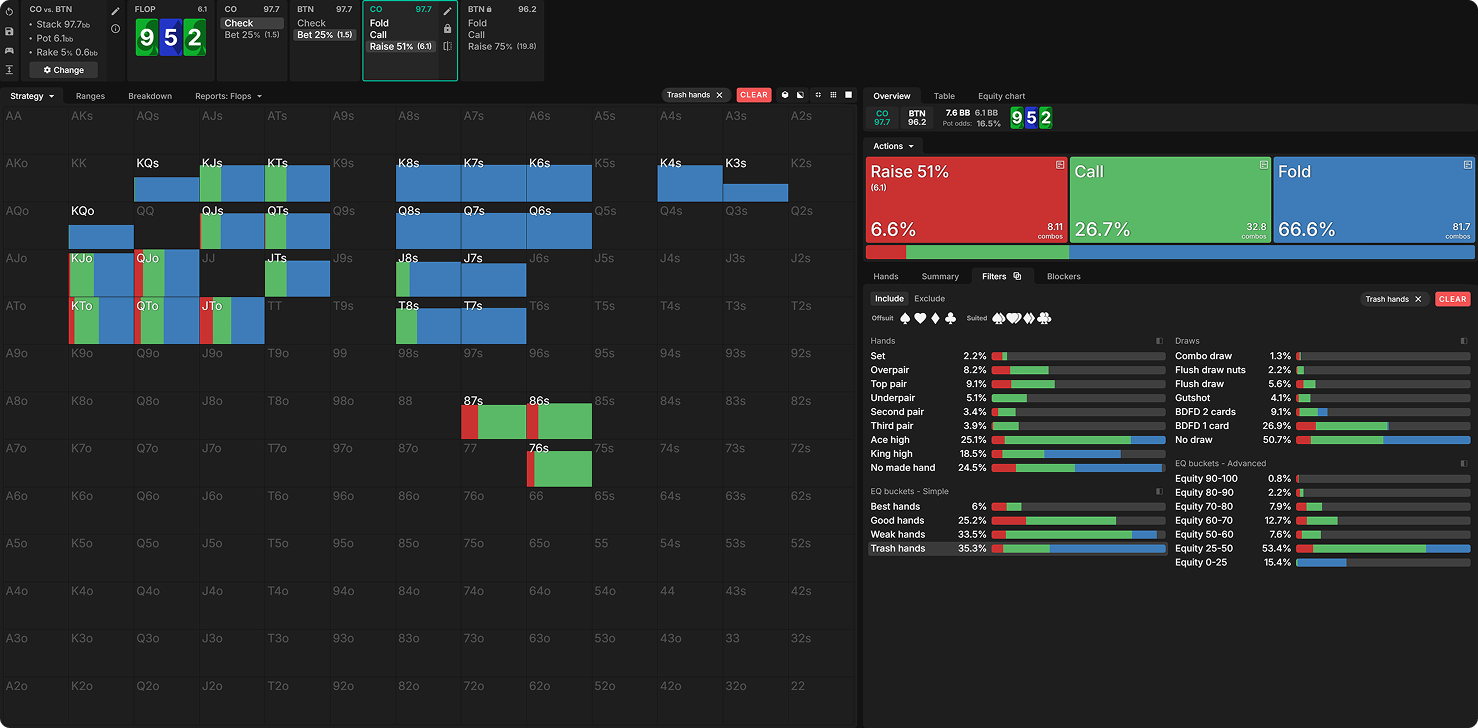Click the Change settings button
Image resolution: width=1478 pixels, height=728 pixels.
63,70
